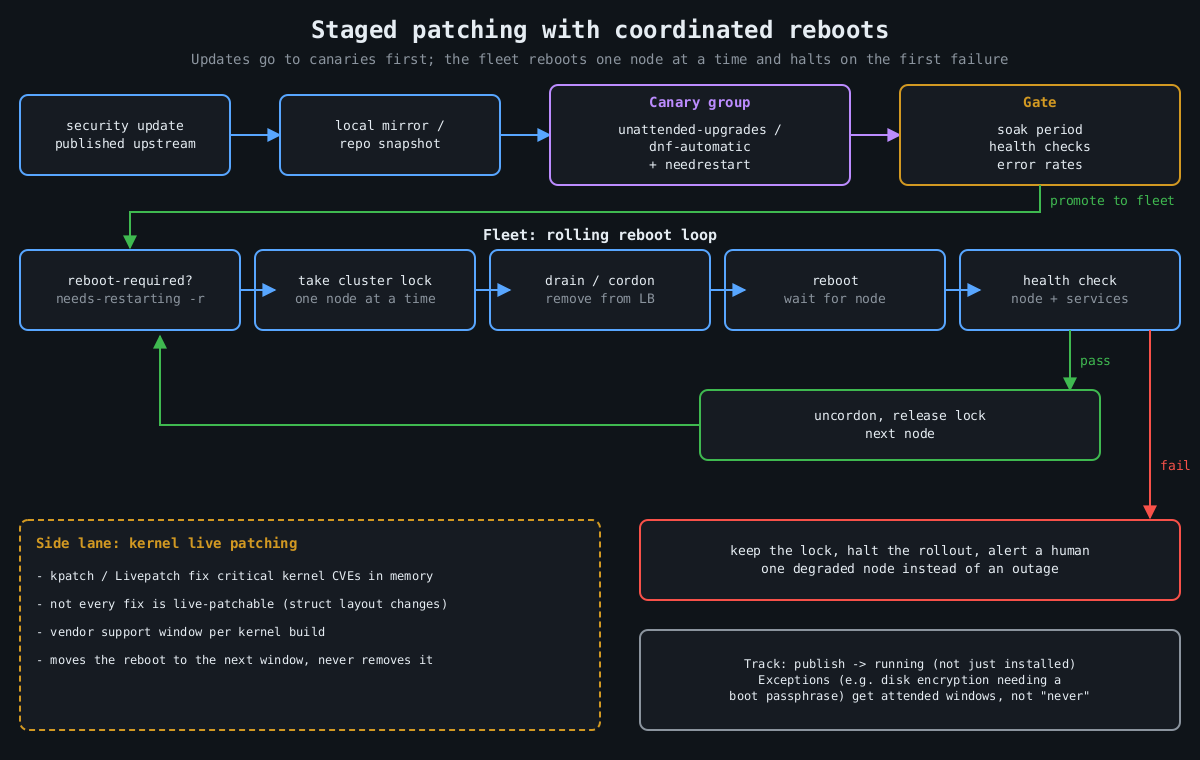This screenshot has width=1200, height=760.
Task: Click the 'Canary group' heading
Action: (x=700, y=102)
